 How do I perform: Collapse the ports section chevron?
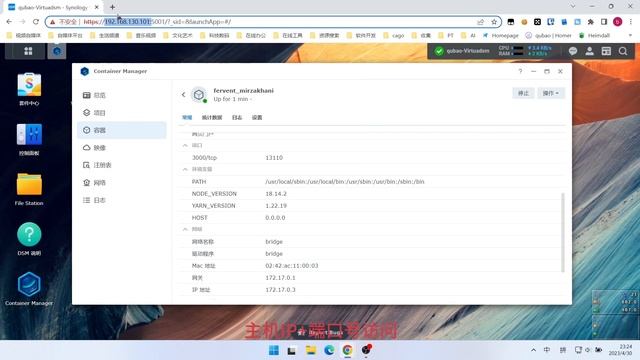pos(185,145)
